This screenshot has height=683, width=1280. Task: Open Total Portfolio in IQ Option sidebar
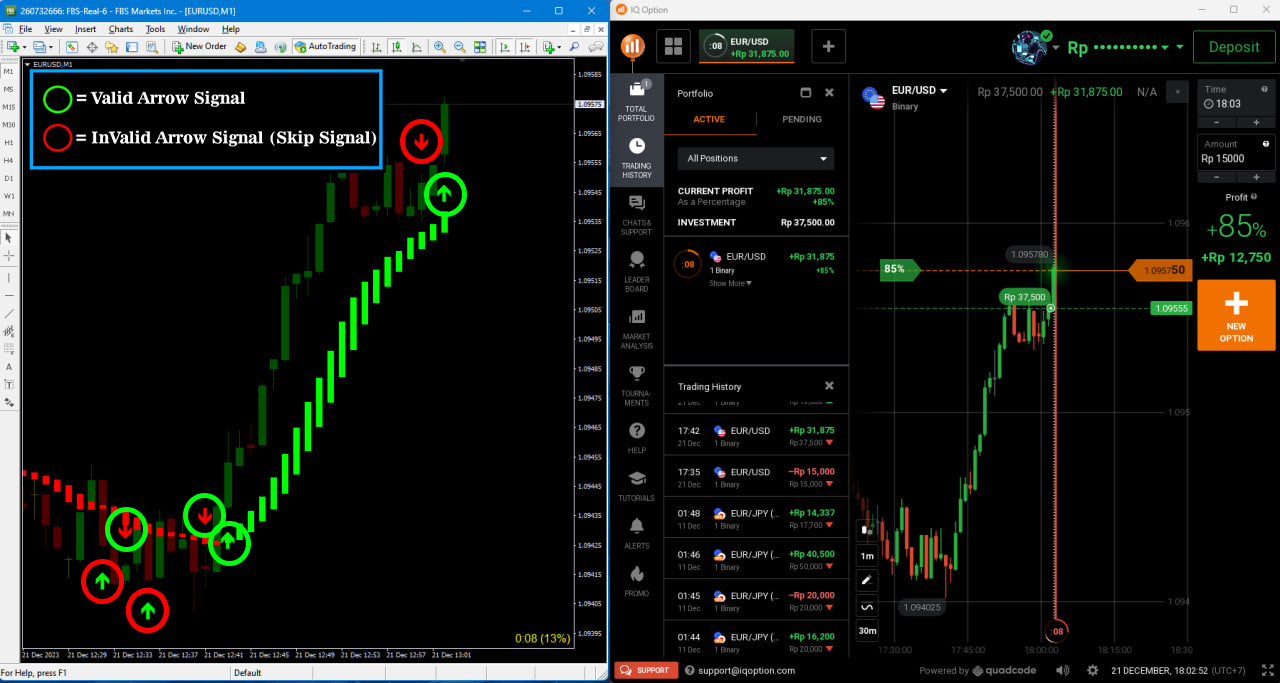coord(636,102)
